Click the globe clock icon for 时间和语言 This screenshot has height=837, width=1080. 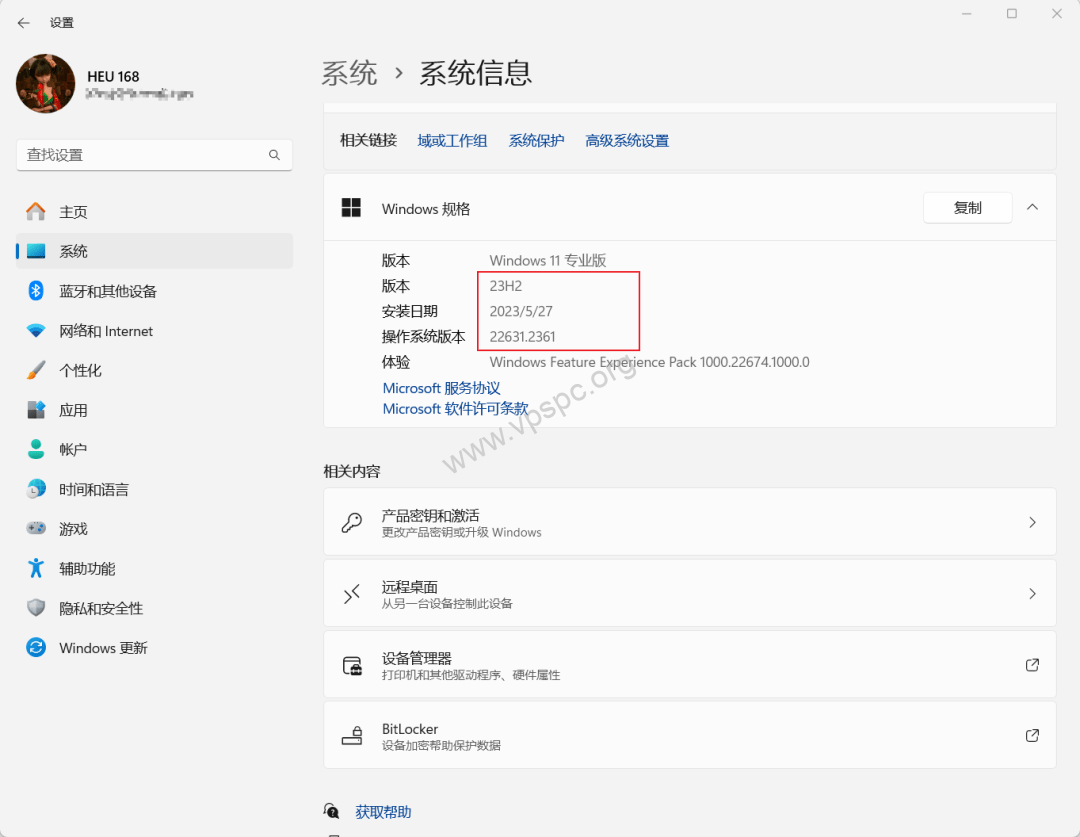click(x=36, y=489)
